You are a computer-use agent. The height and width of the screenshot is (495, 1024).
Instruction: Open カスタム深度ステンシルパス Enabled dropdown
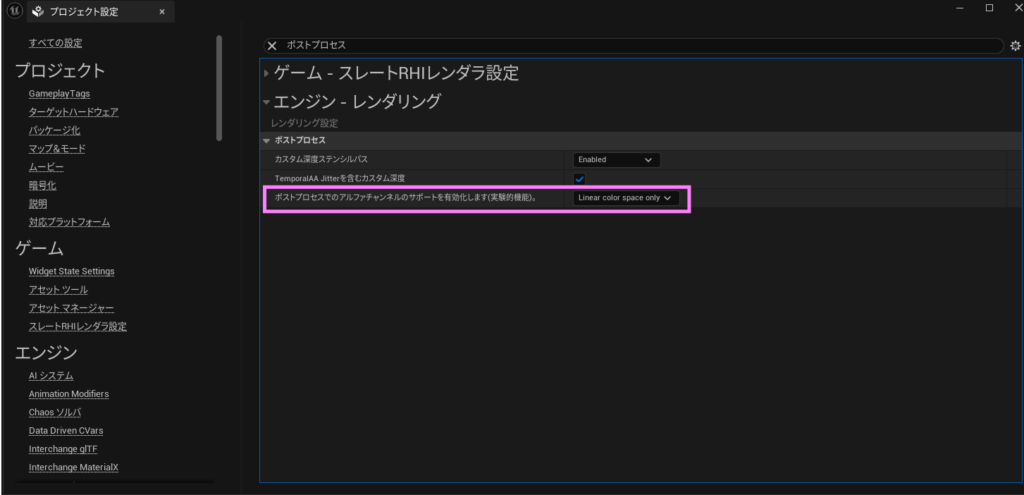(x=616, y=159)
